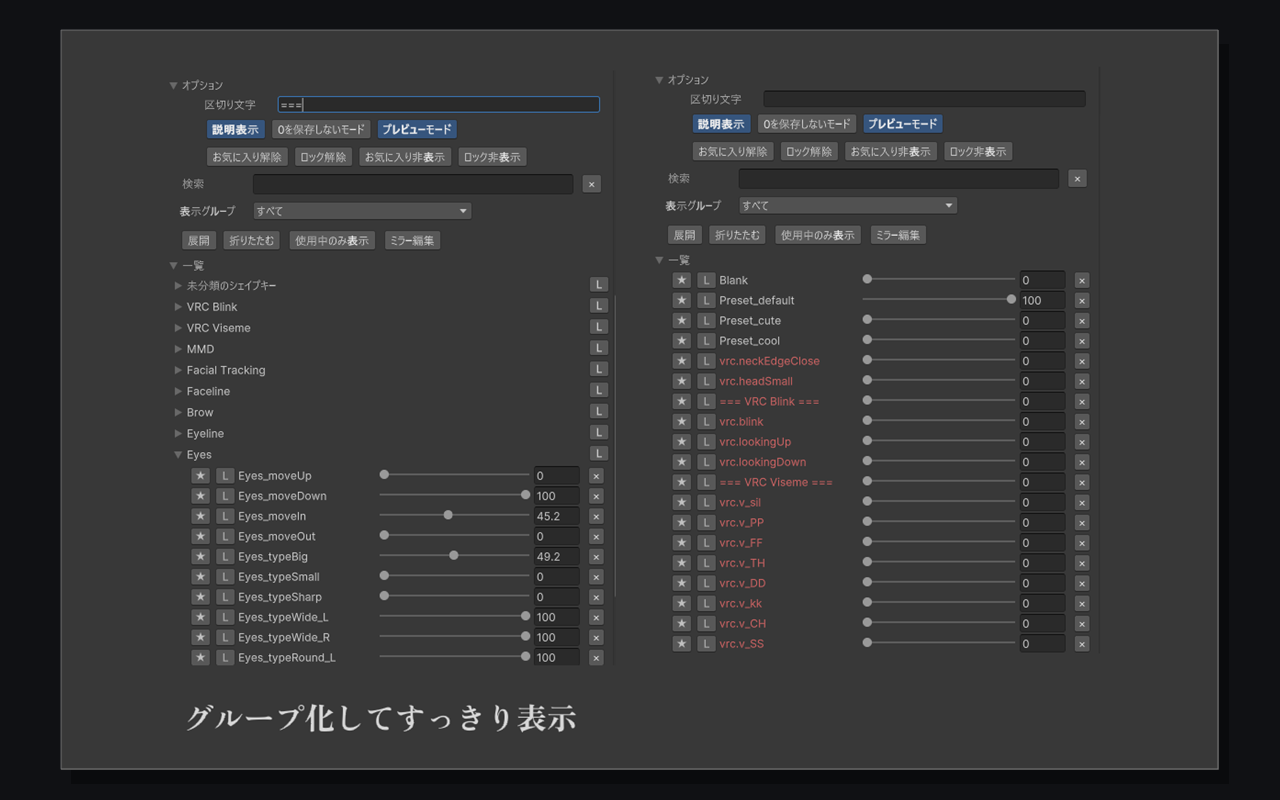Open the 表示グループ dropdown in the left panel
1280x800 pixels.
(362, 211)
